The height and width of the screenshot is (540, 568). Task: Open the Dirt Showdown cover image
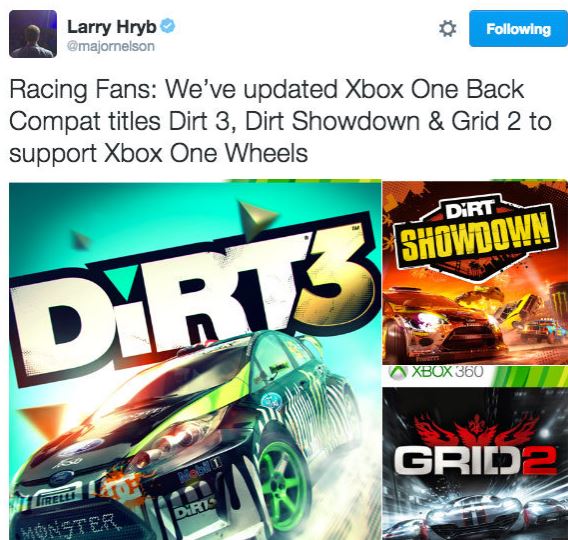coord(475,273)
